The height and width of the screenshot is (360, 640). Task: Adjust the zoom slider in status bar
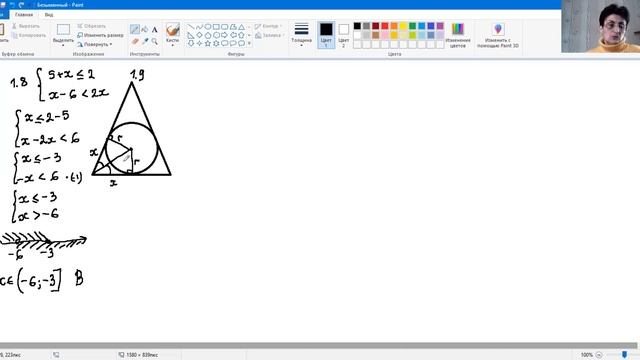[624, 355]
